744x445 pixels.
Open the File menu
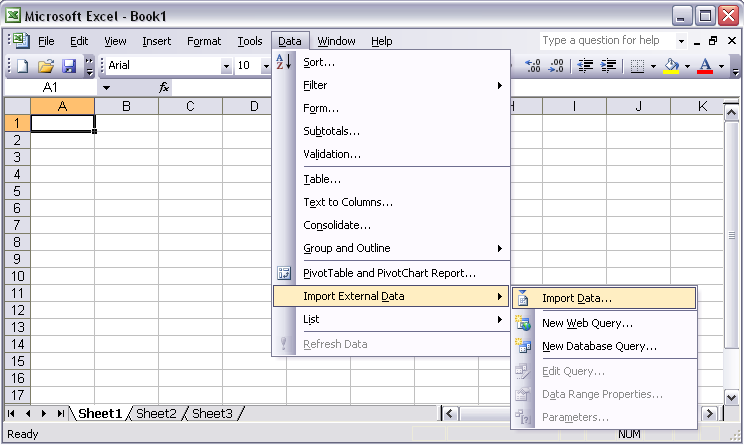[x=46, y=41]
